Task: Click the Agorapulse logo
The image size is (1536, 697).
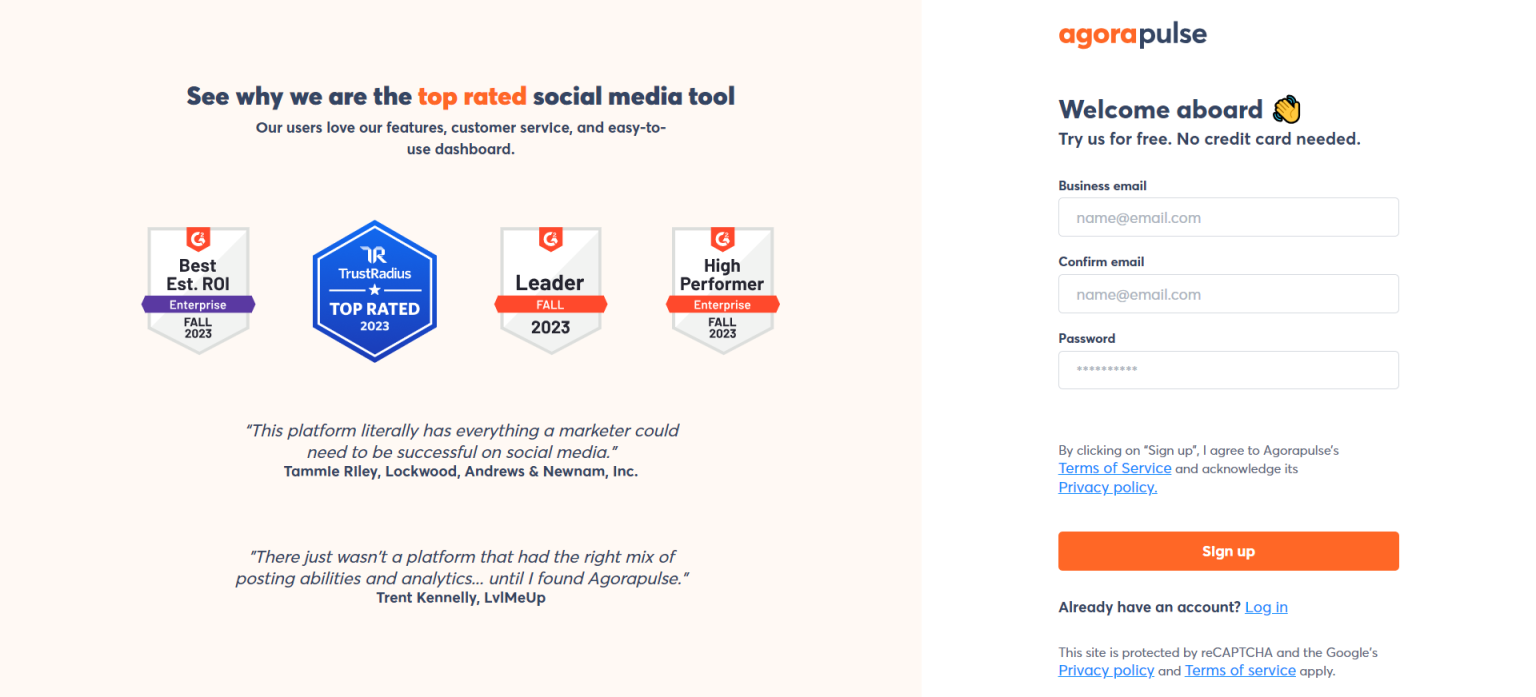Action: click(x=1131, y=34)
